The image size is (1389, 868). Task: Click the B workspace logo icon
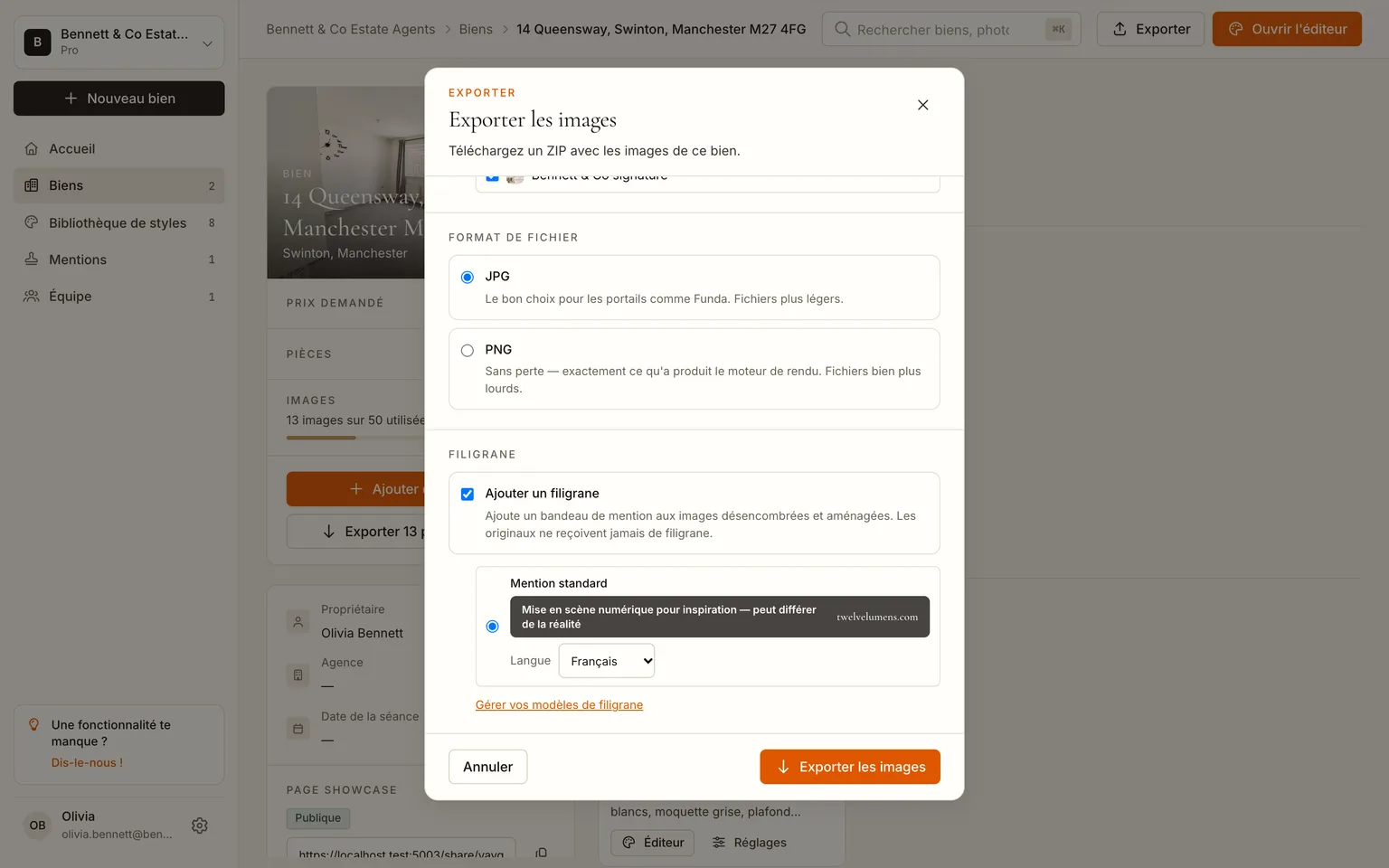pos(37,42)
